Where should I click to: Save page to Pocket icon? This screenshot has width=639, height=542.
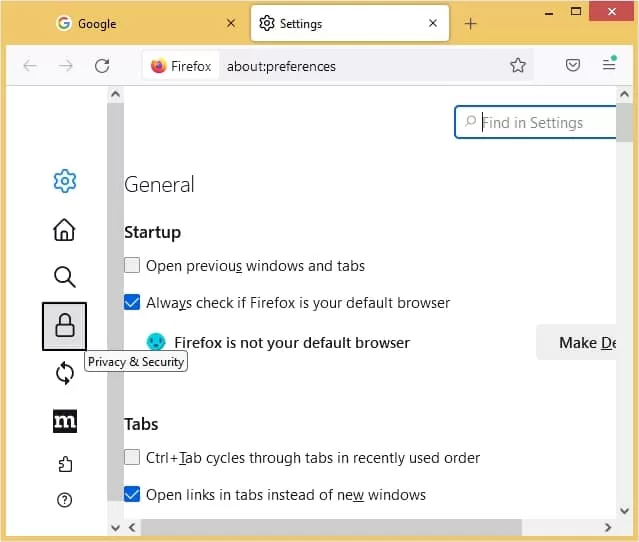pos(573,65)
